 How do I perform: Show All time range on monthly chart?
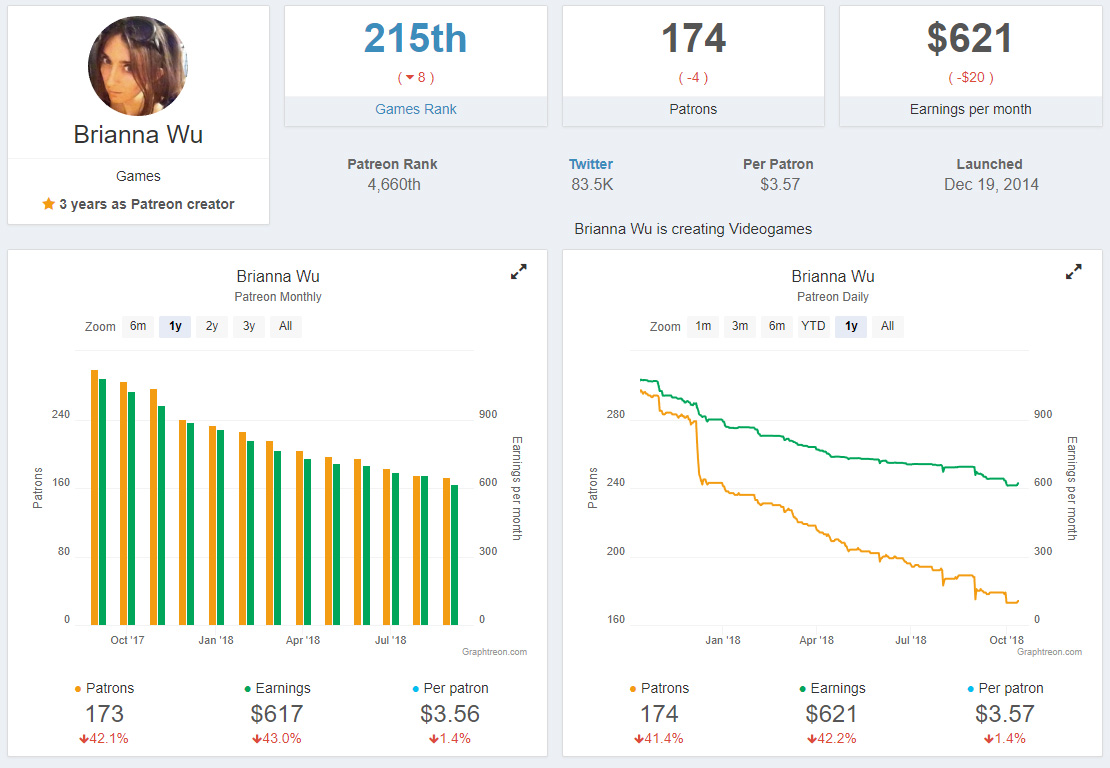[x=285, y=326]
